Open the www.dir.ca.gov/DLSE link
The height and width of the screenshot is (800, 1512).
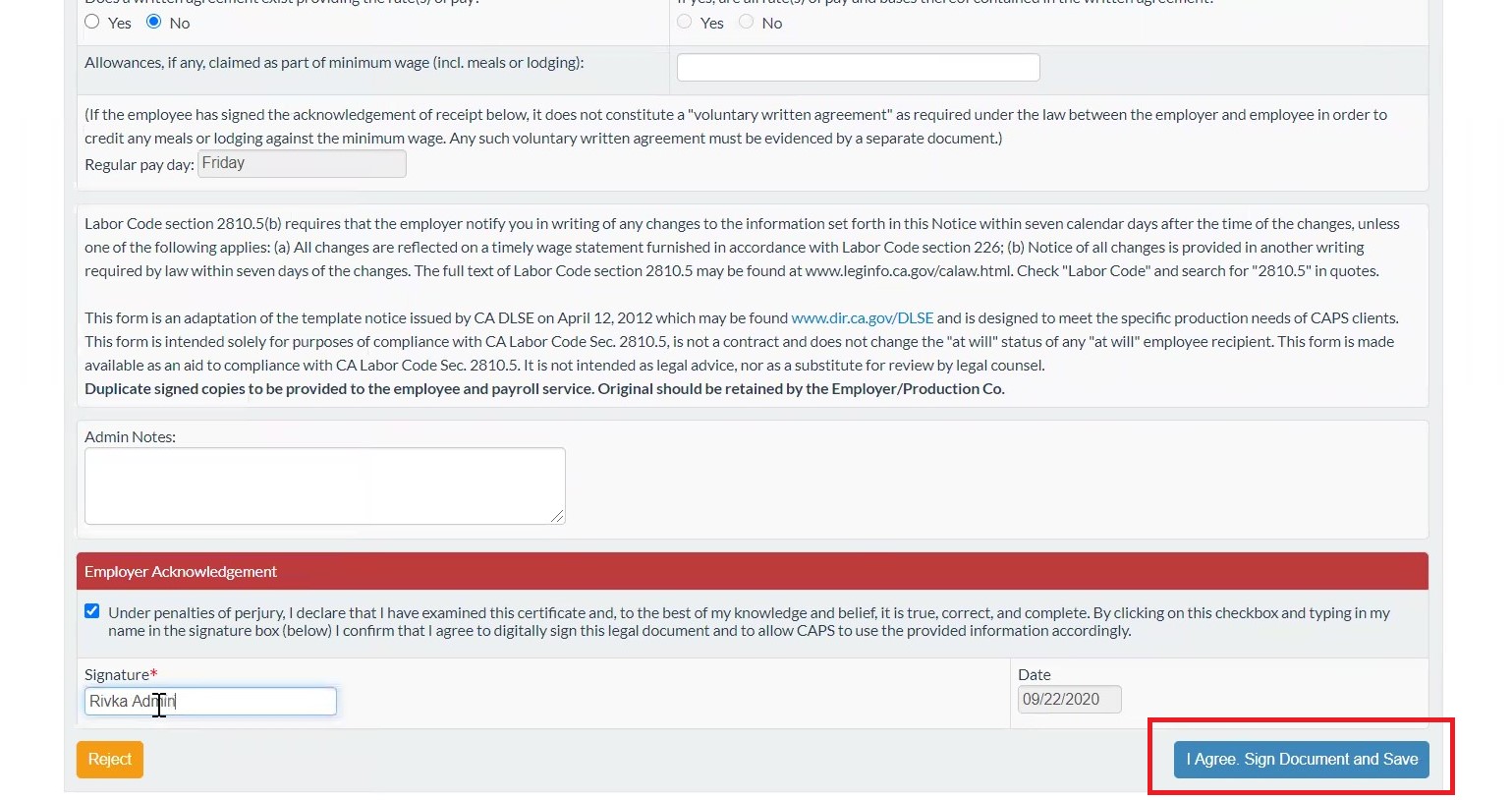863,317
